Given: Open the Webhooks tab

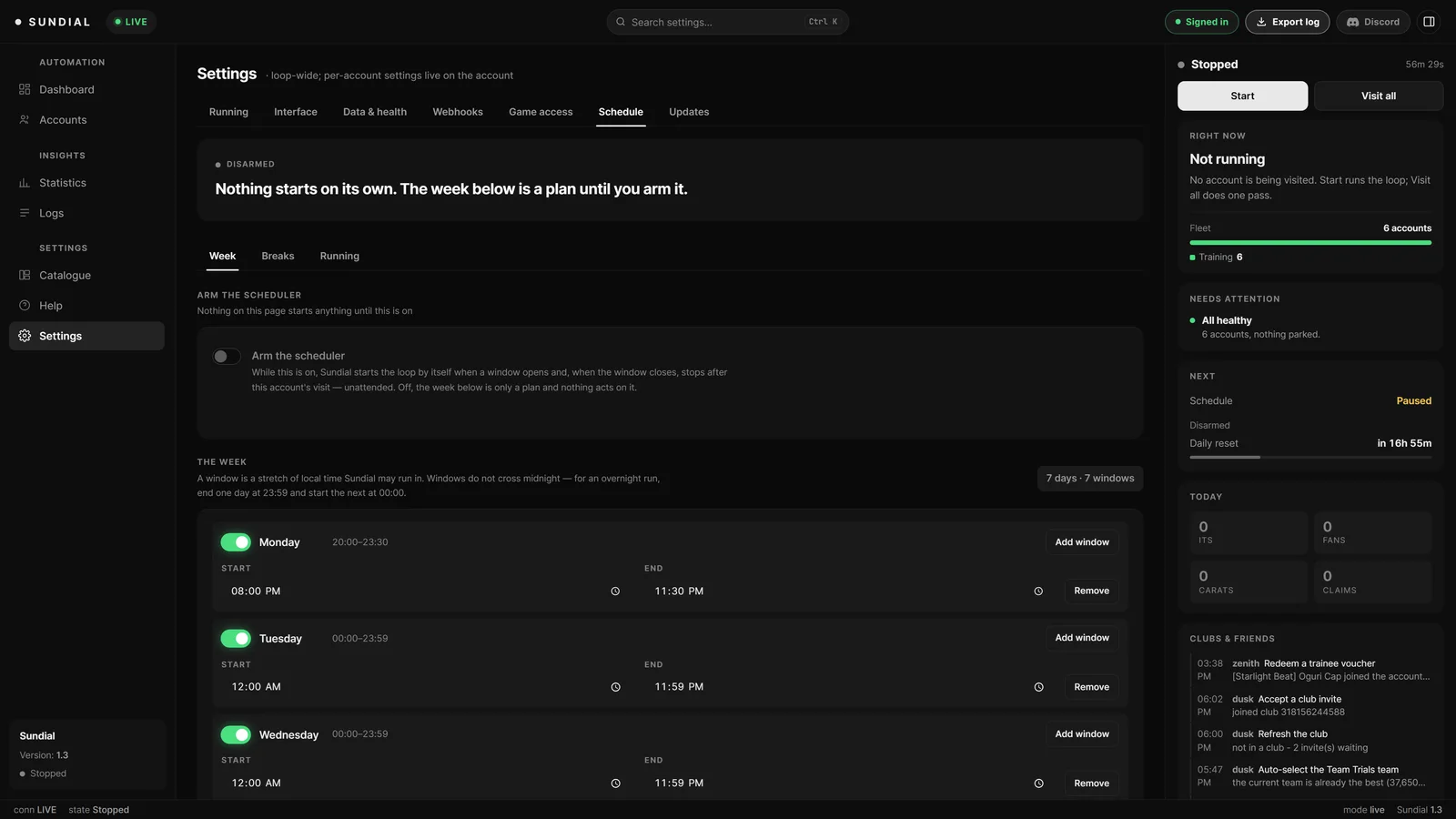Looking at the screenshot, I should 458,112.
